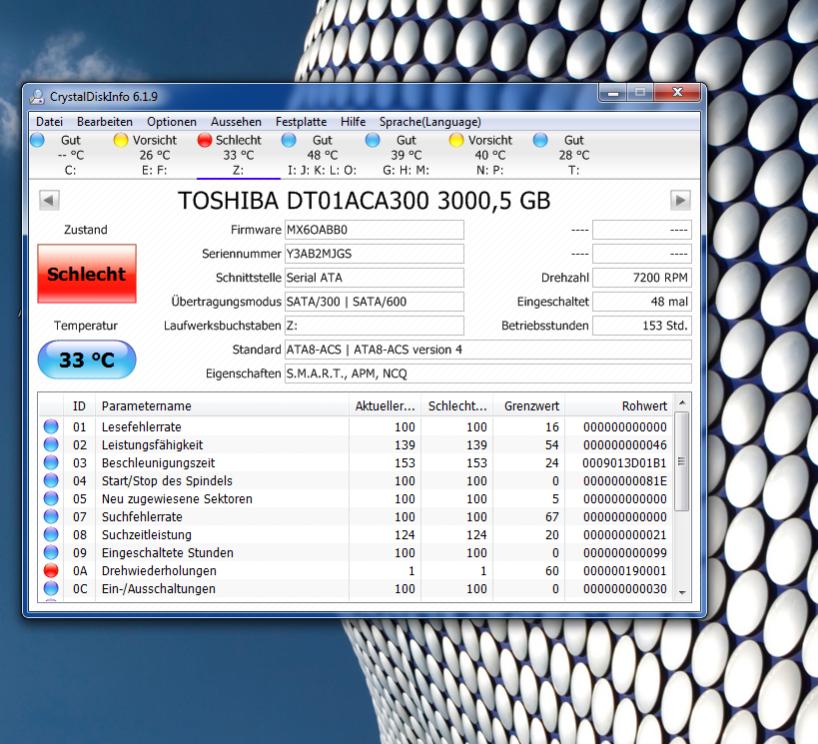The image size is (818, 744).
Task: Select the Suchfehlerrate parameter row
Action: tap(356, 517)
